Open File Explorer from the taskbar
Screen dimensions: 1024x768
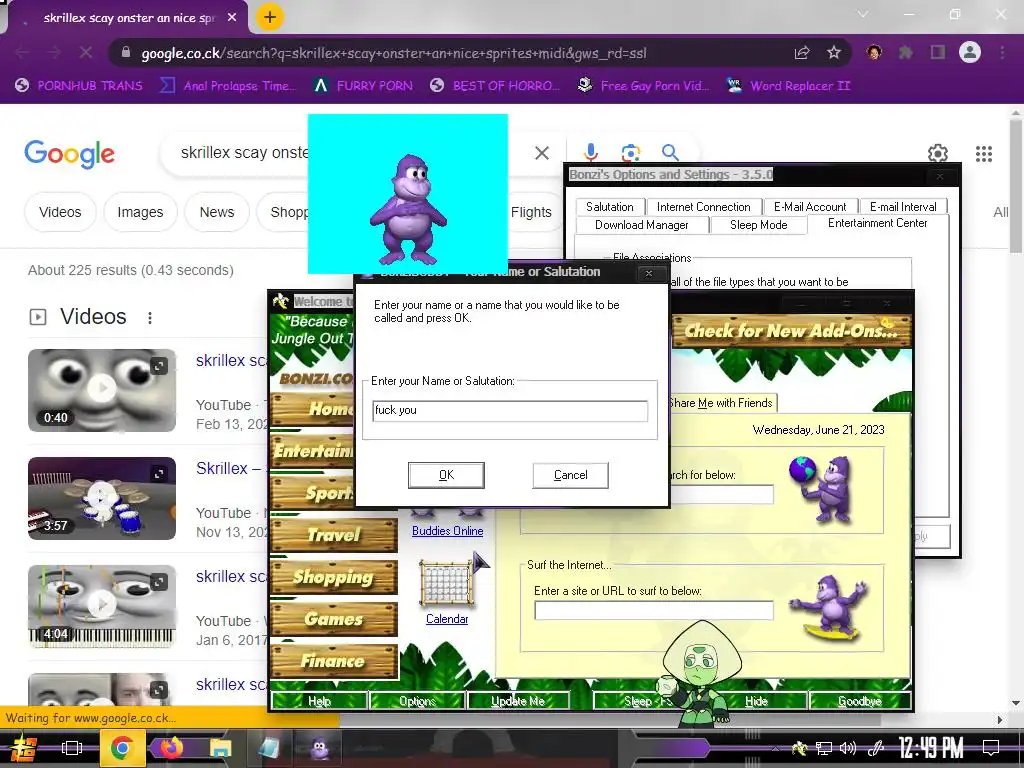221,748
